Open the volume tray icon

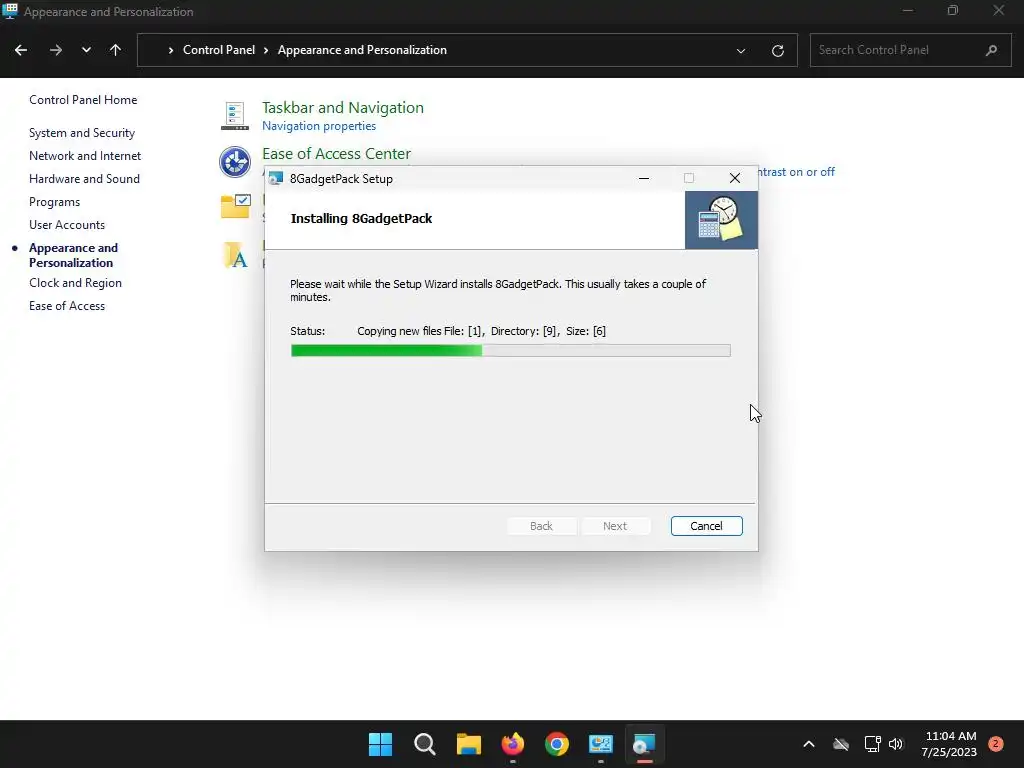(895, 744)
